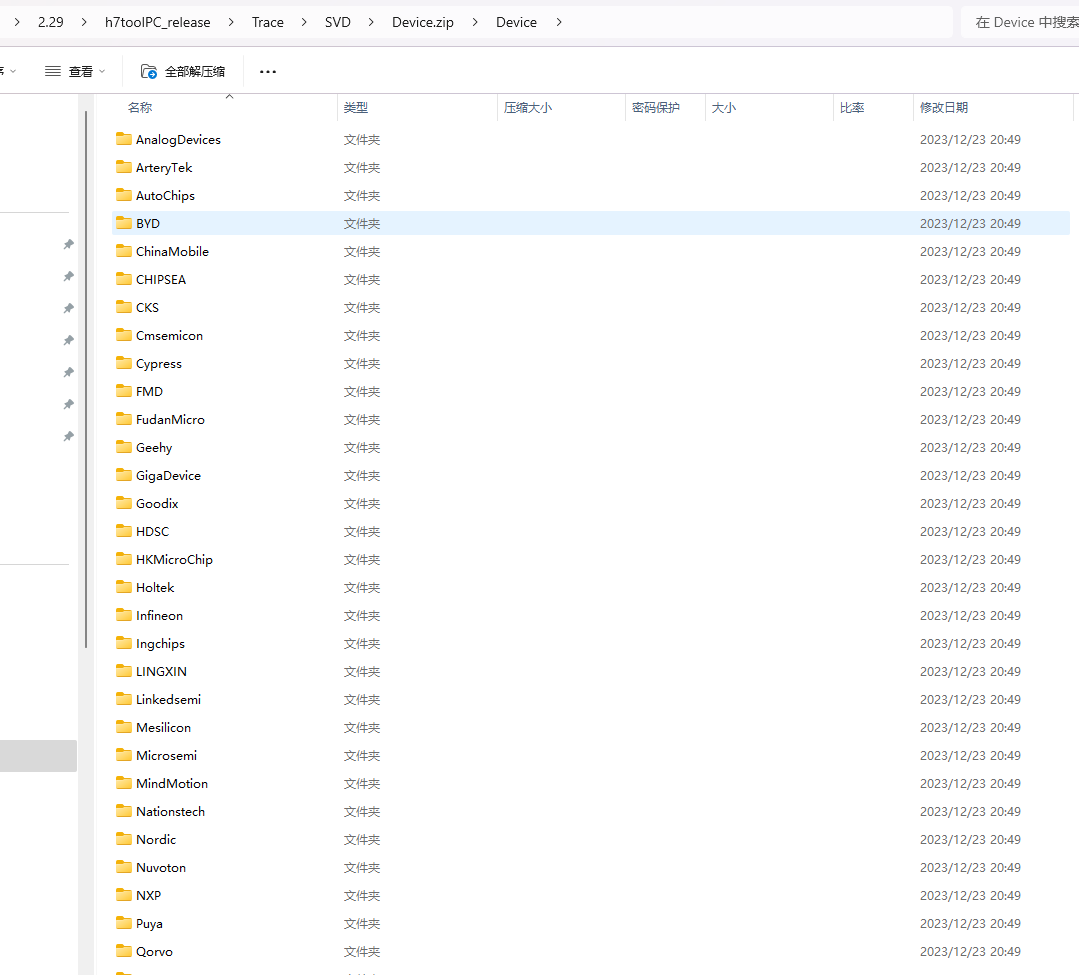Click the navigation pane scrollbar

86,379
